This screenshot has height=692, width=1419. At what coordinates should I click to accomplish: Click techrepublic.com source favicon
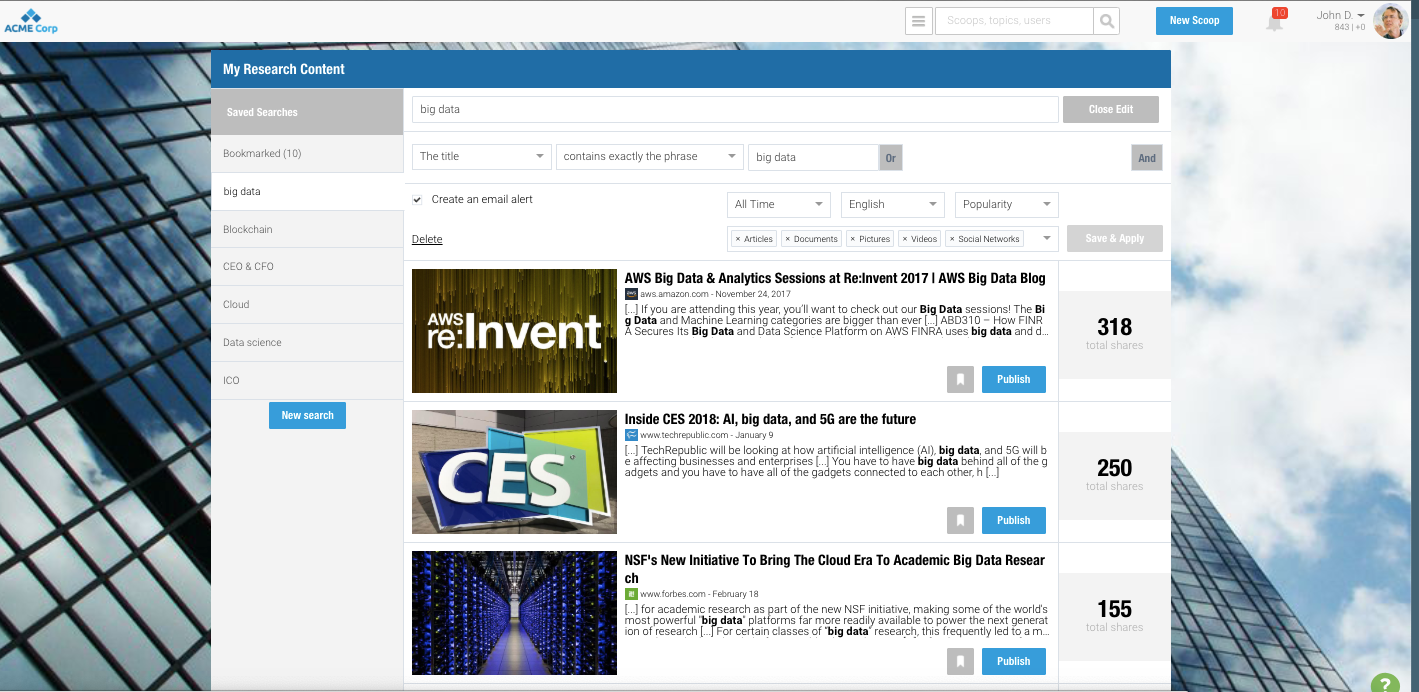[631, 435]
